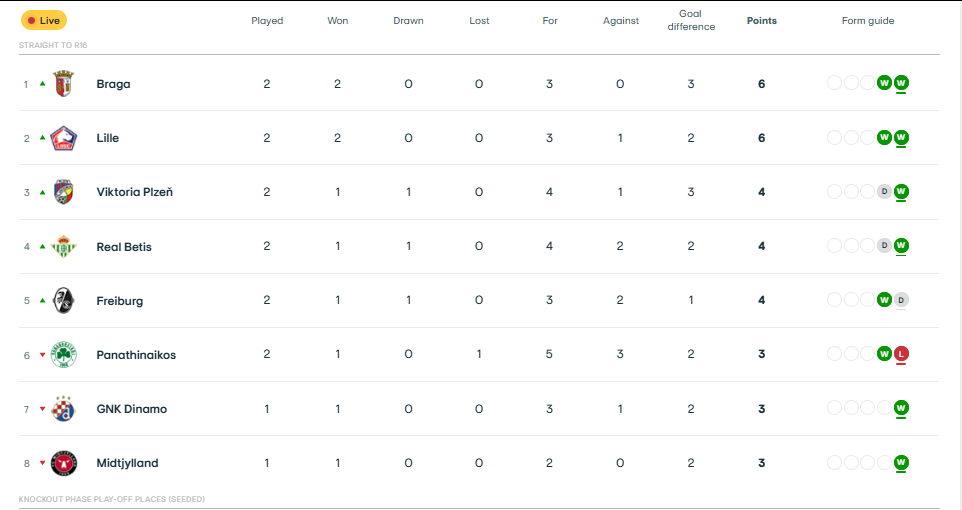Click the Real Betis club crest

pyautogui.click(x=63, y=246)
